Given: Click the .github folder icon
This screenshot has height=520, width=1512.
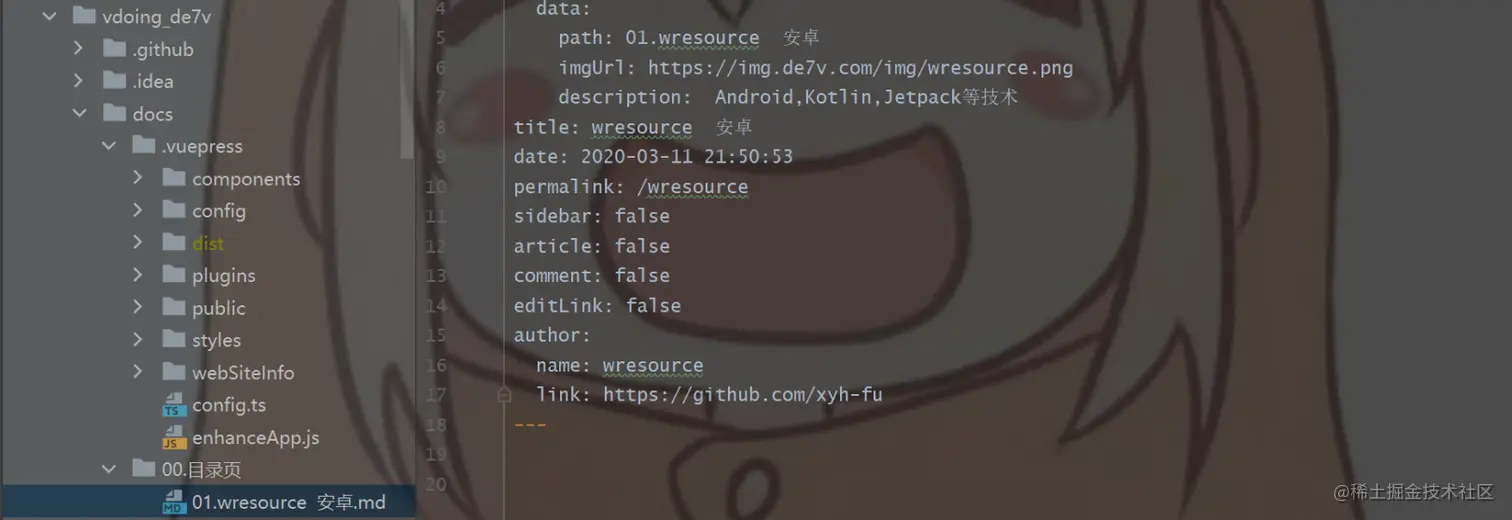Looking at the screenshot, I should pos(115,49).
